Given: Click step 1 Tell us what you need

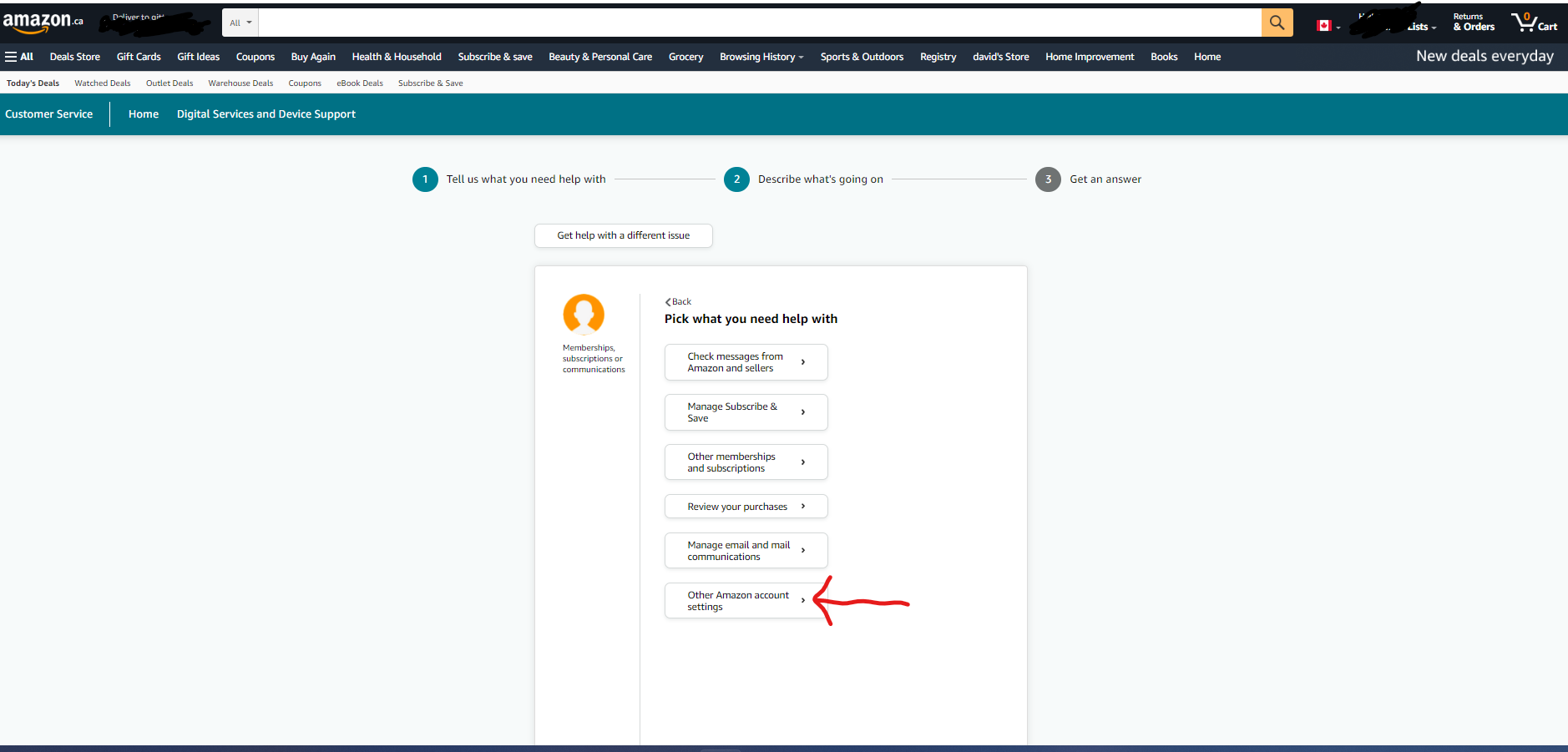Looking at the screenshot, I should [x=509, y=179].
